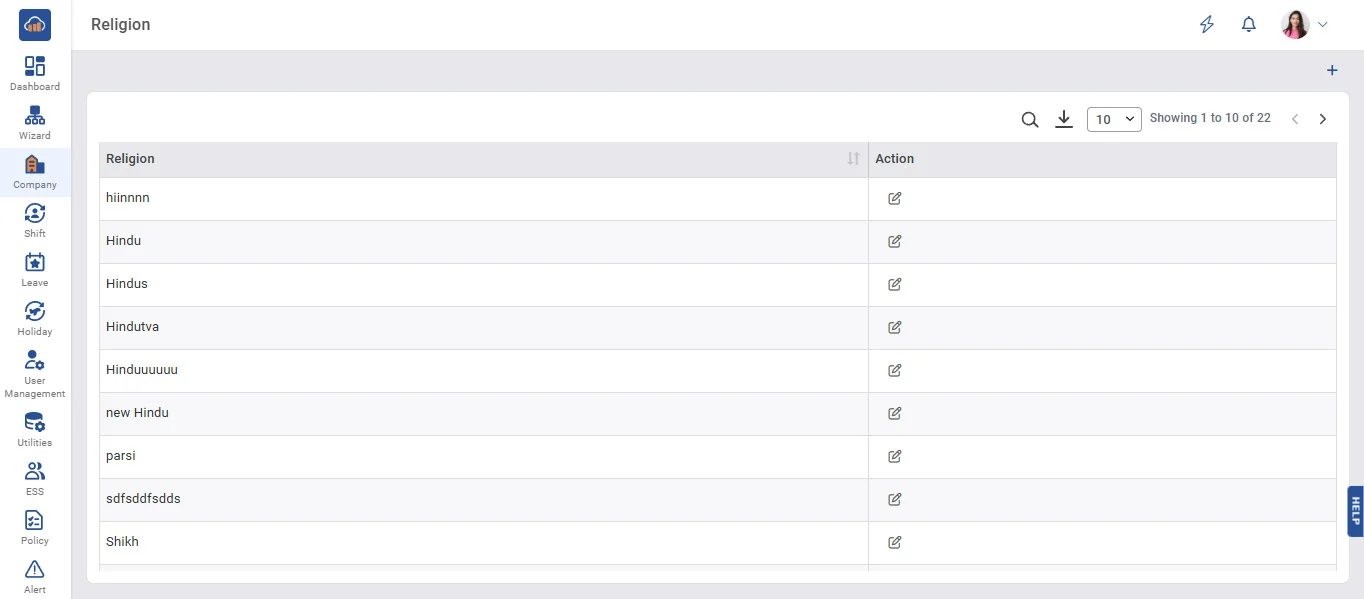Sort the Religion column

click(853, 159)
